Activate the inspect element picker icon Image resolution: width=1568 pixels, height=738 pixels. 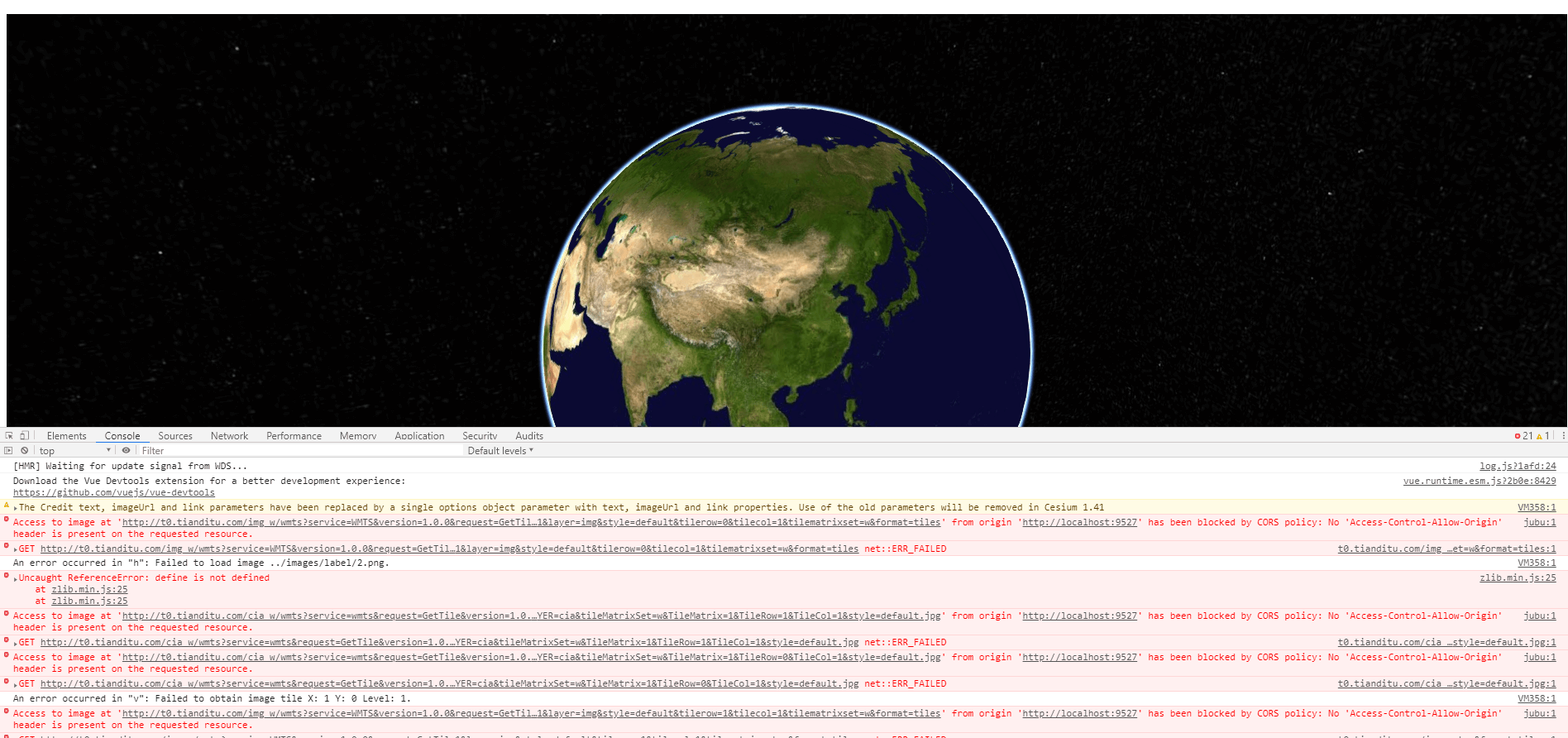coord(9,435)
